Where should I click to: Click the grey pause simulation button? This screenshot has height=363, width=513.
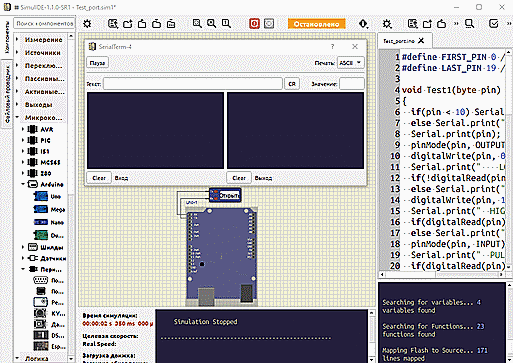point(269,24)
